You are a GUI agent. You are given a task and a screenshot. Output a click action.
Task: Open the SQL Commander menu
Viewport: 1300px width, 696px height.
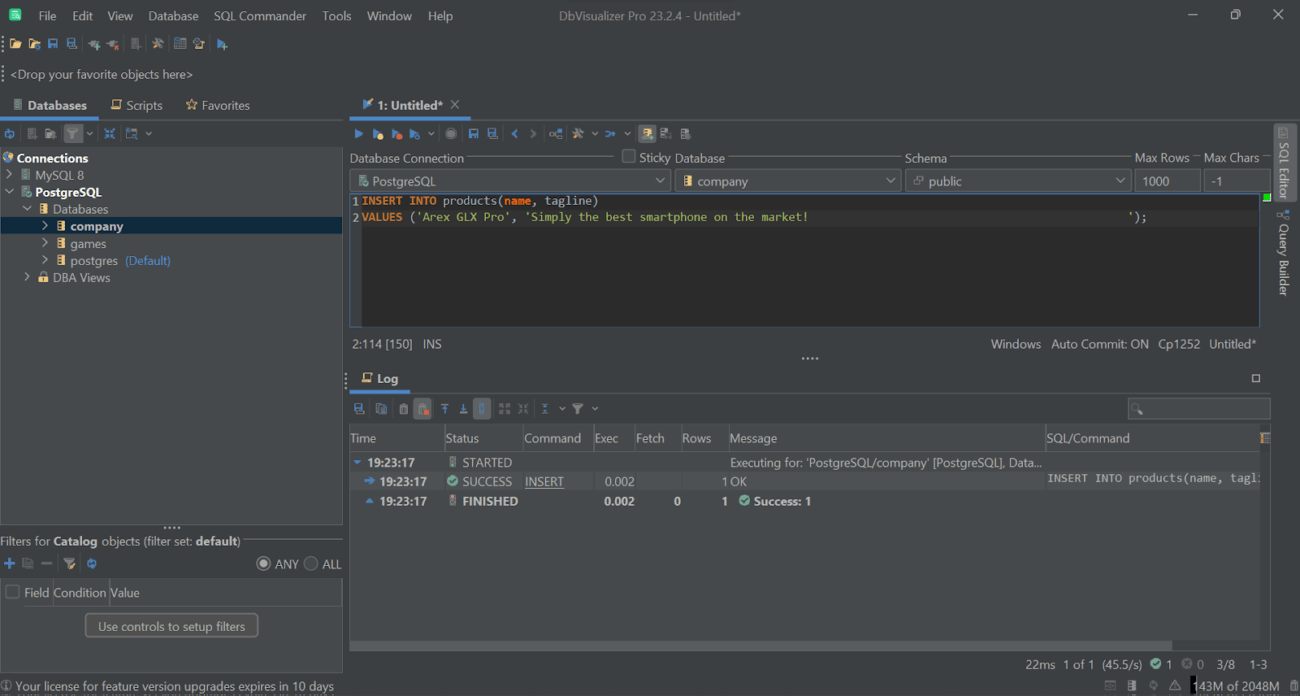pyautogui.click(x=259, y=15)
